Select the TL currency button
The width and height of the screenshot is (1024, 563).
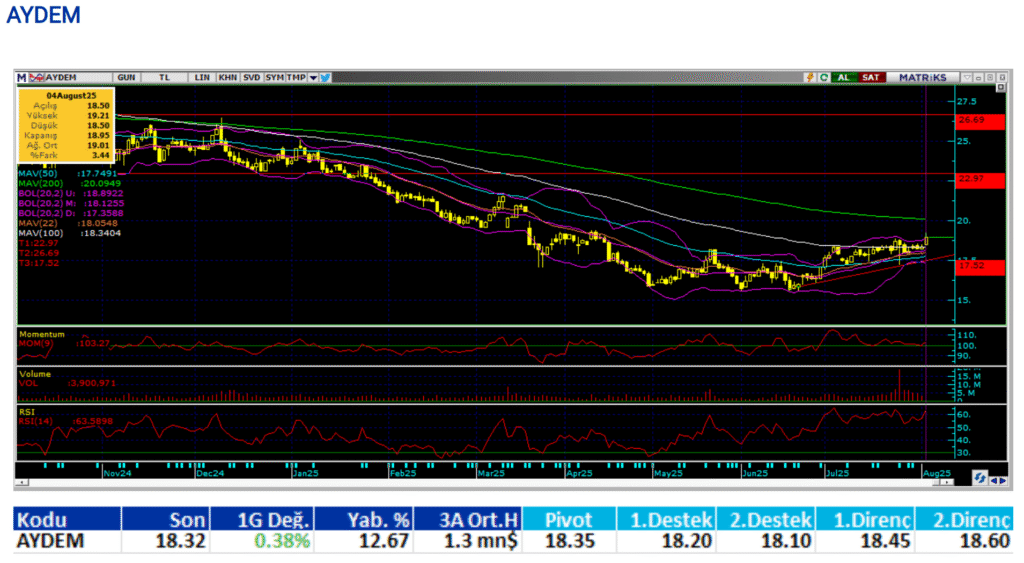(x=164, y=78)
